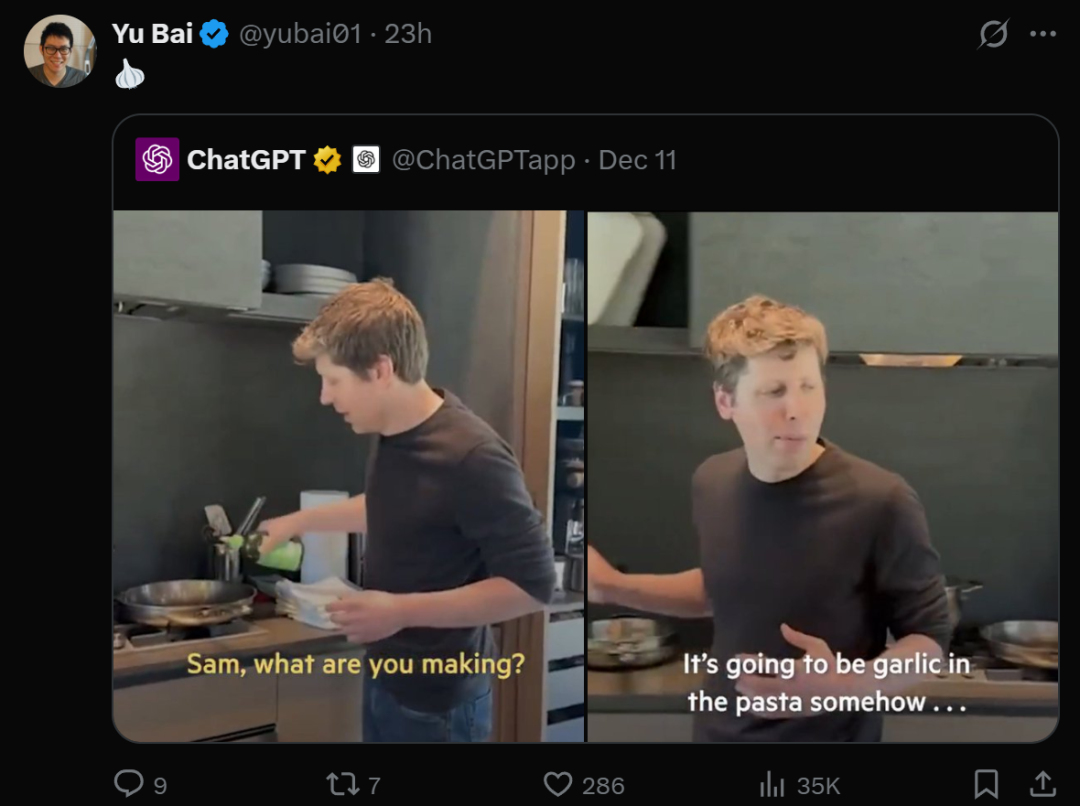This screenshot has width=1080, height=806.
Task: Click the ChatGPT purple avatar logo
Action: click(157, 160)
